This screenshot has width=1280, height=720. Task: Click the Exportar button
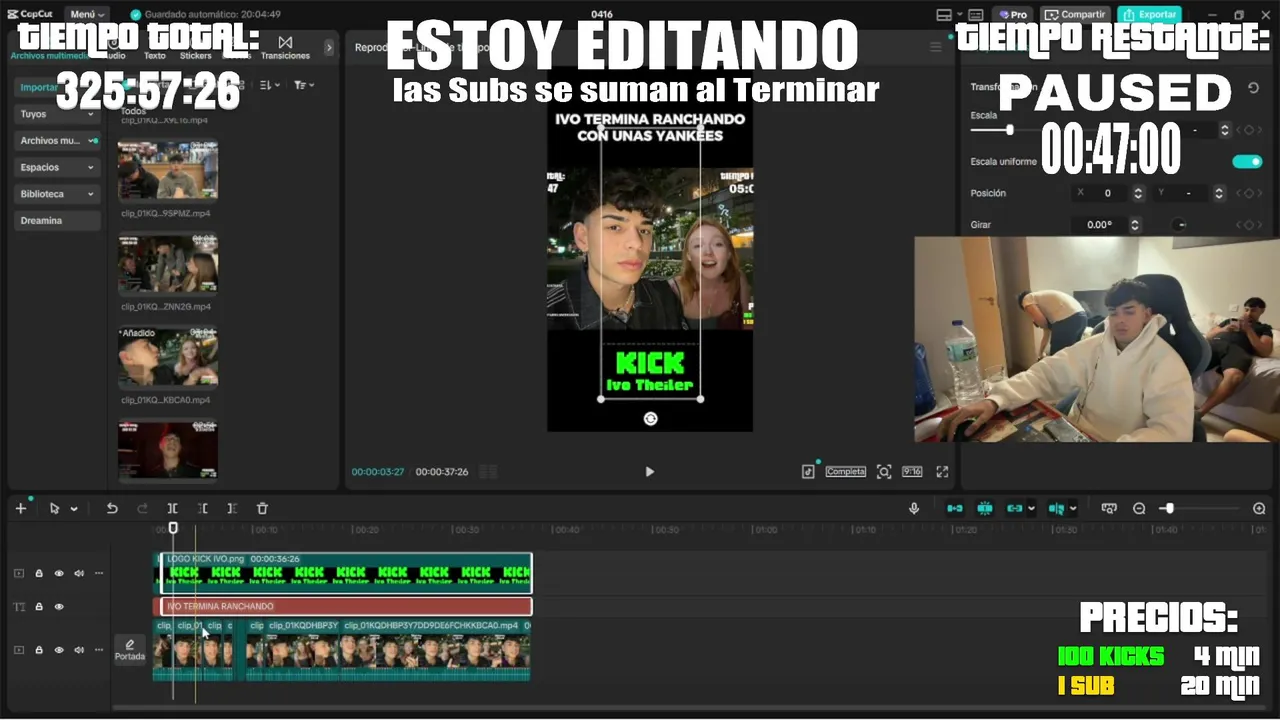pyautogui.click(x=1149, y=14)
